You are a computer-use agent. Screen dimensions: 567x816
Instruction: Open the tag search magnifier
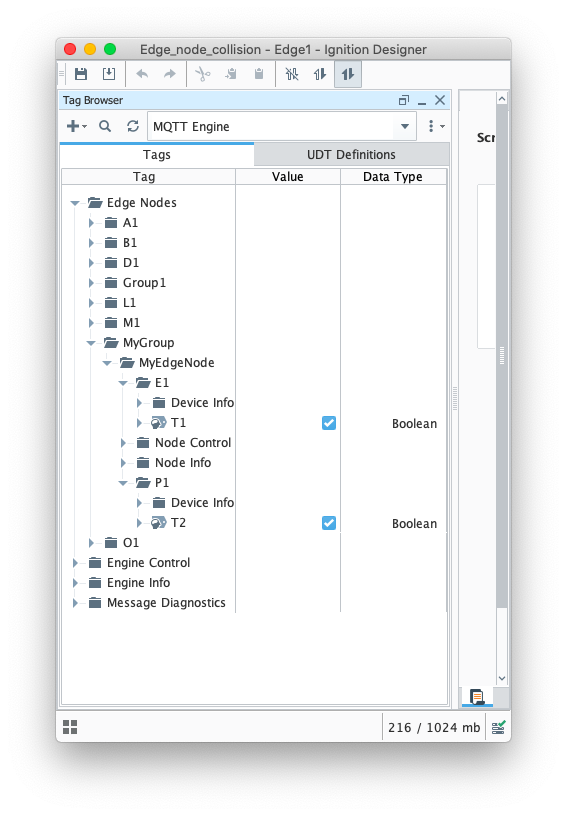(x=105, y=126)
